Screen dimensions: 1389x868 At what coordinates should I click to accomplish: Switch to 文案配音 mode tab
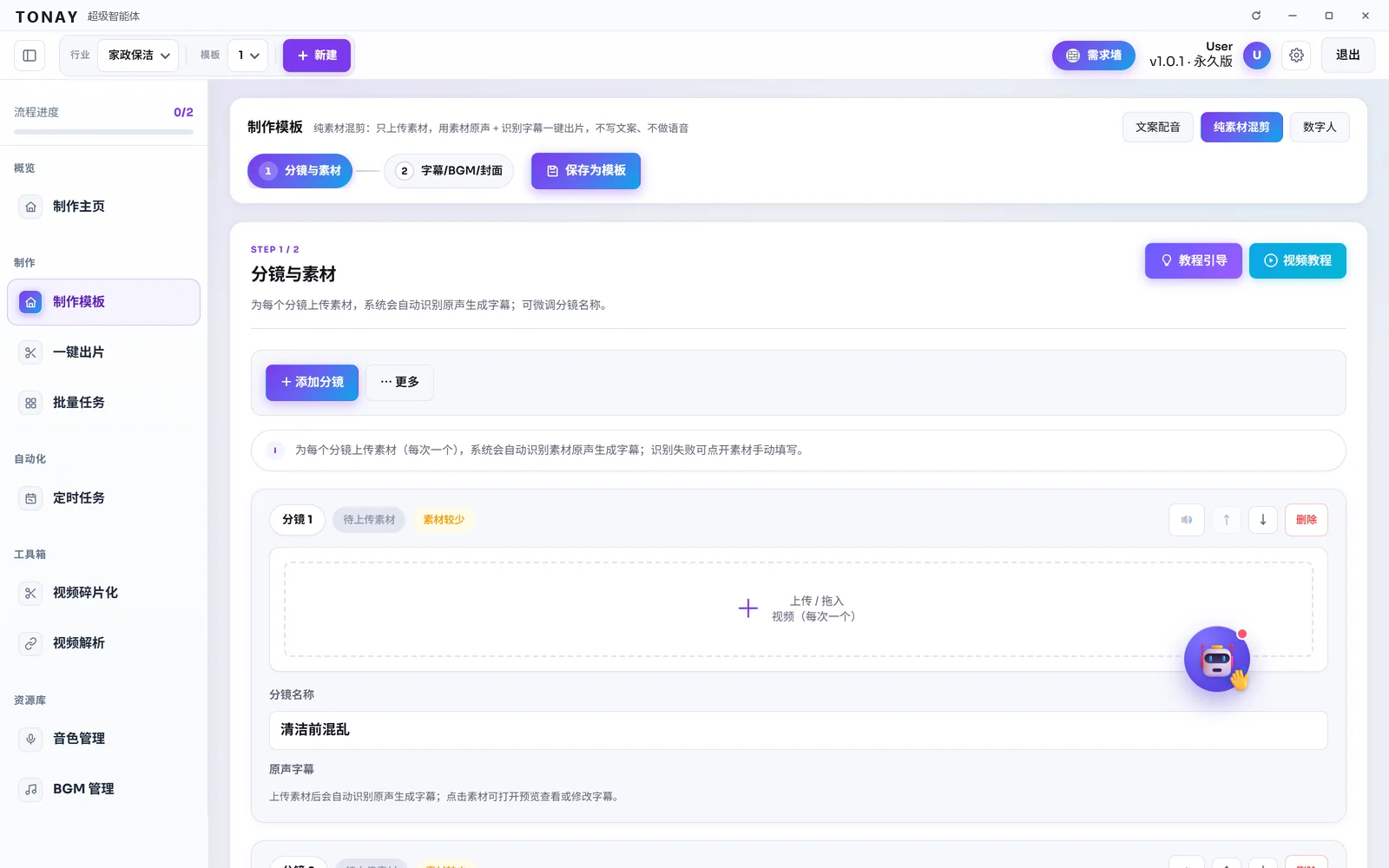(x=1157, y=128)
